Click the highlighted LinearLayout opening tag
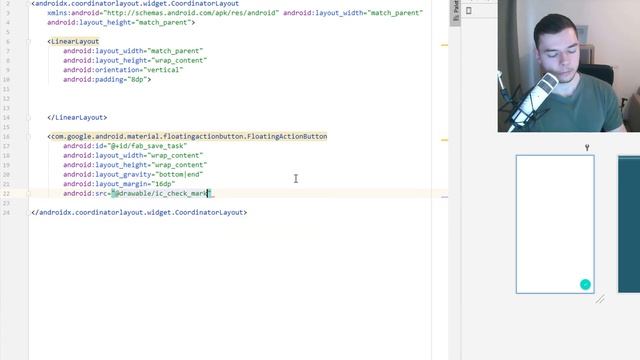Viewport: 640px width, 360px height. coord(73,41)
